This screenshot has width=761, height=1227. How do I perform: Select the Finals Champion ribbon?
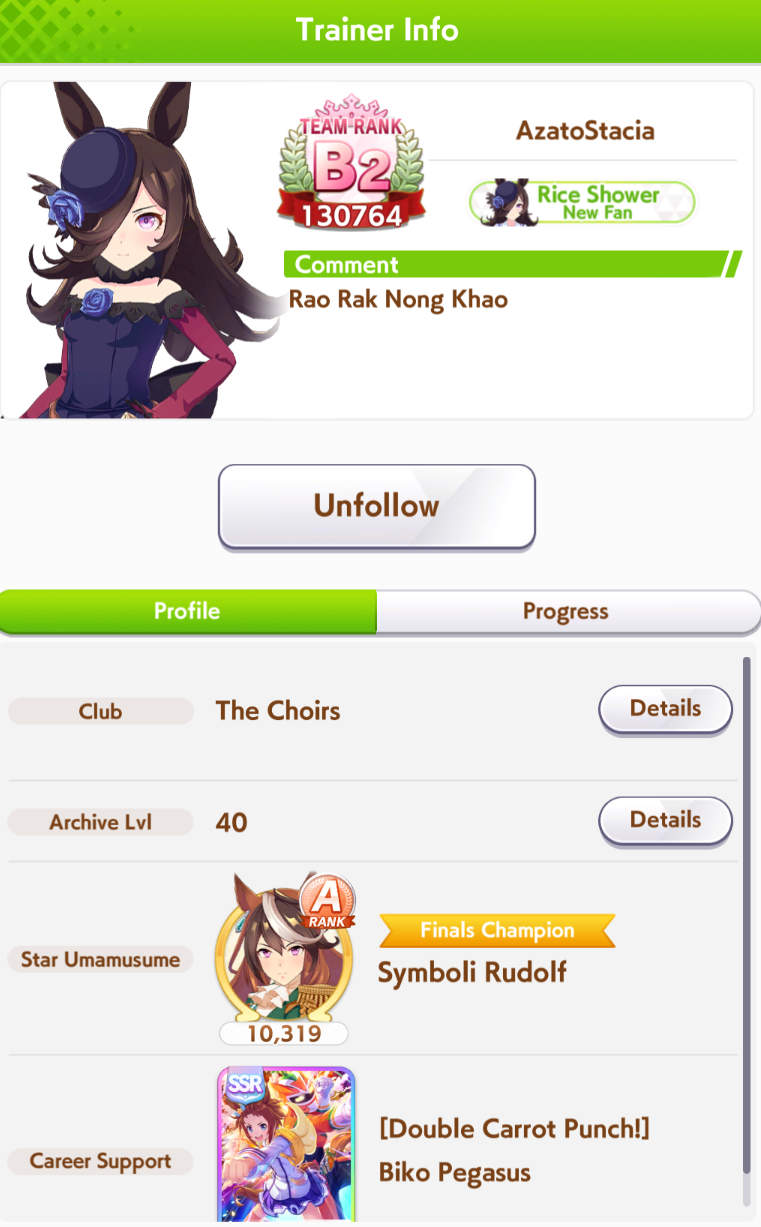click(x=497, y=930)
